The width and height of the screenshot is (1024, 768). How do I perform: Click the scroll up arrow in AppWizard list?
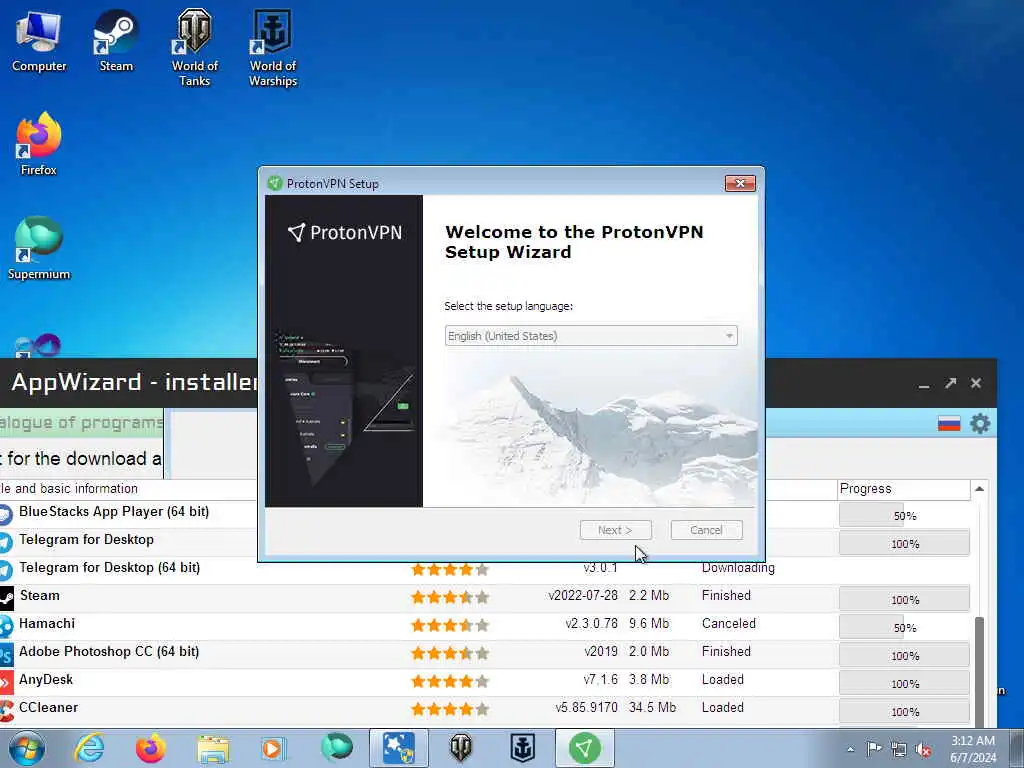(979, 488)
